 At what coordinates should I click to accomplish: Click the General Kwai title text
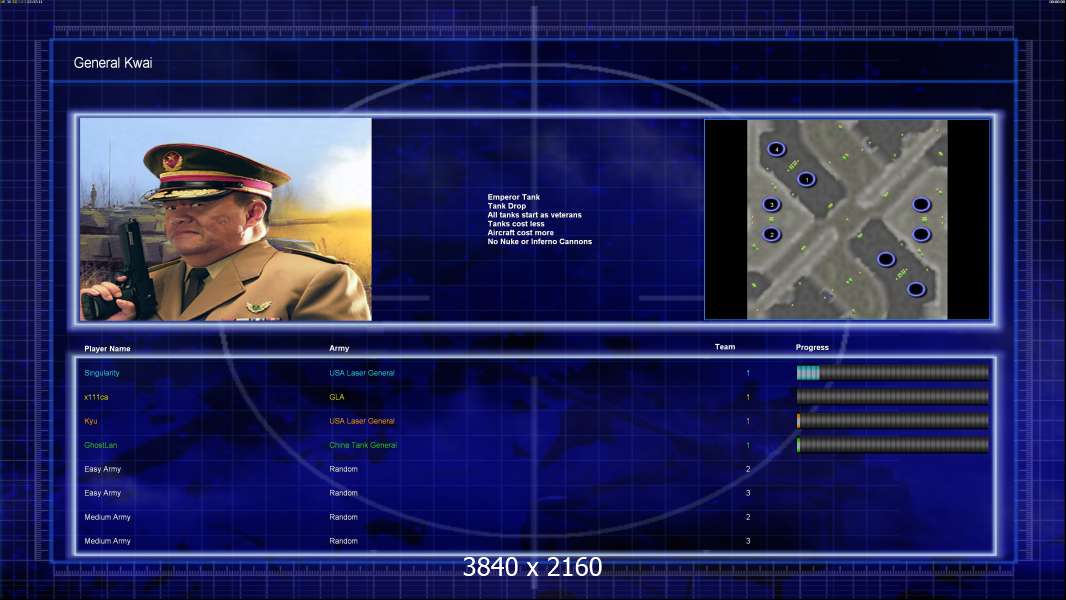[x=113, y=63]
